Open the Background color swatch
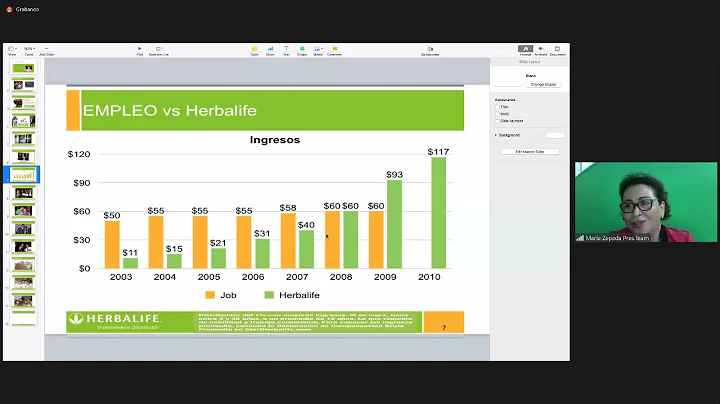 (x=555, y=135)
